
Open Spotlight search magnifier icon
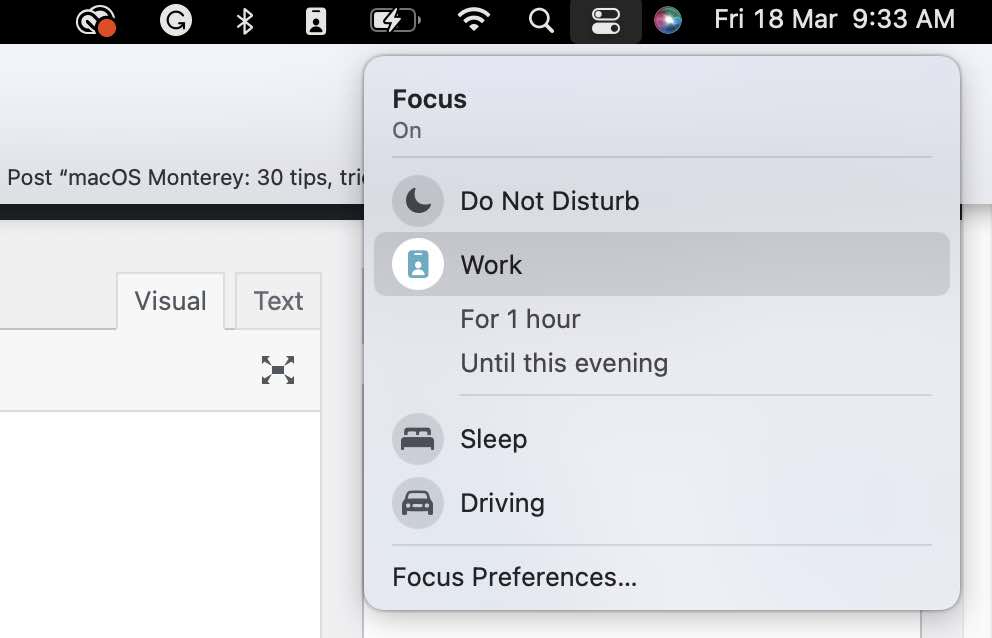[541, 20]
